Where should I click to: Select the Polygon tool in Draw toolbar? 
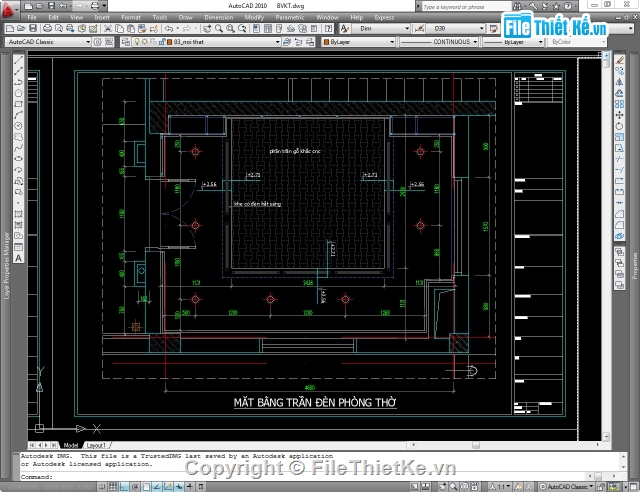pos(18,93)
